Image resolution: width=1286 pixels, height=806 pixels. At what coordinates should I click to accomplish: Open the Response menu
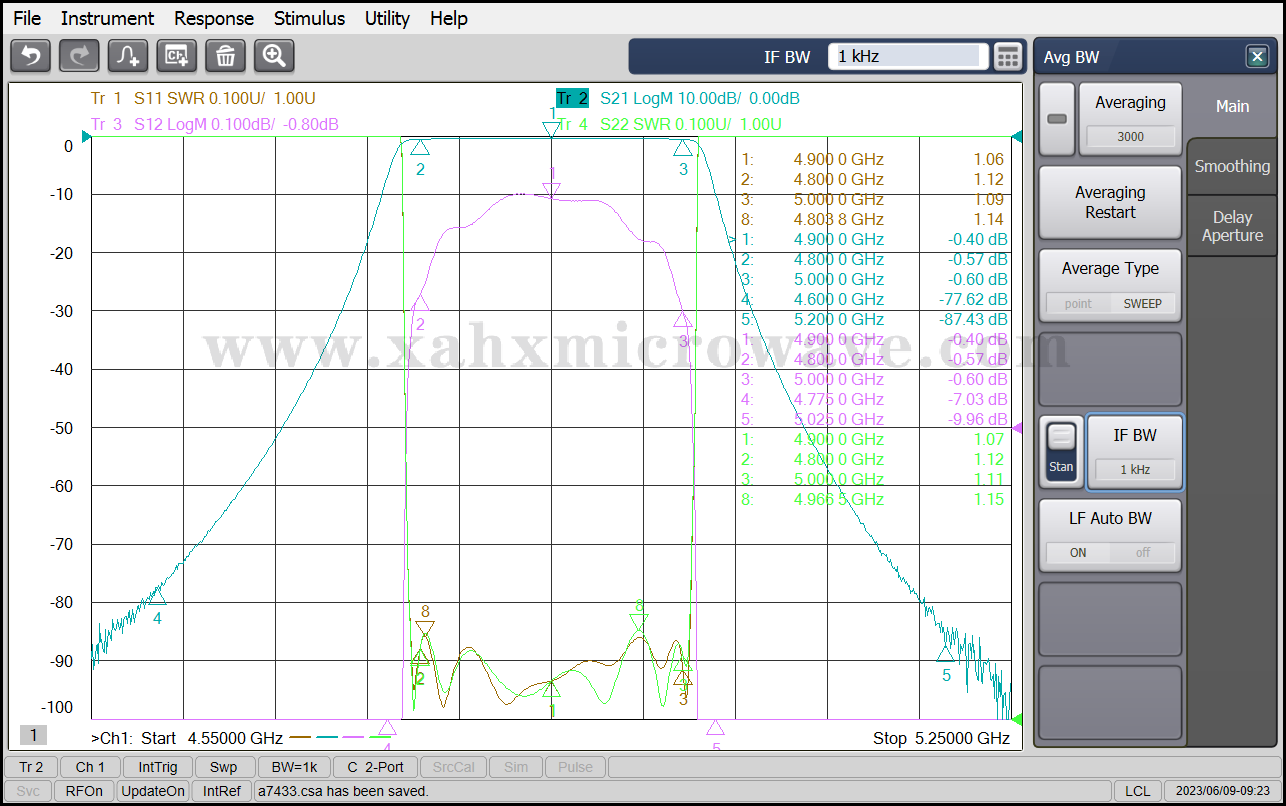(214, 18)
